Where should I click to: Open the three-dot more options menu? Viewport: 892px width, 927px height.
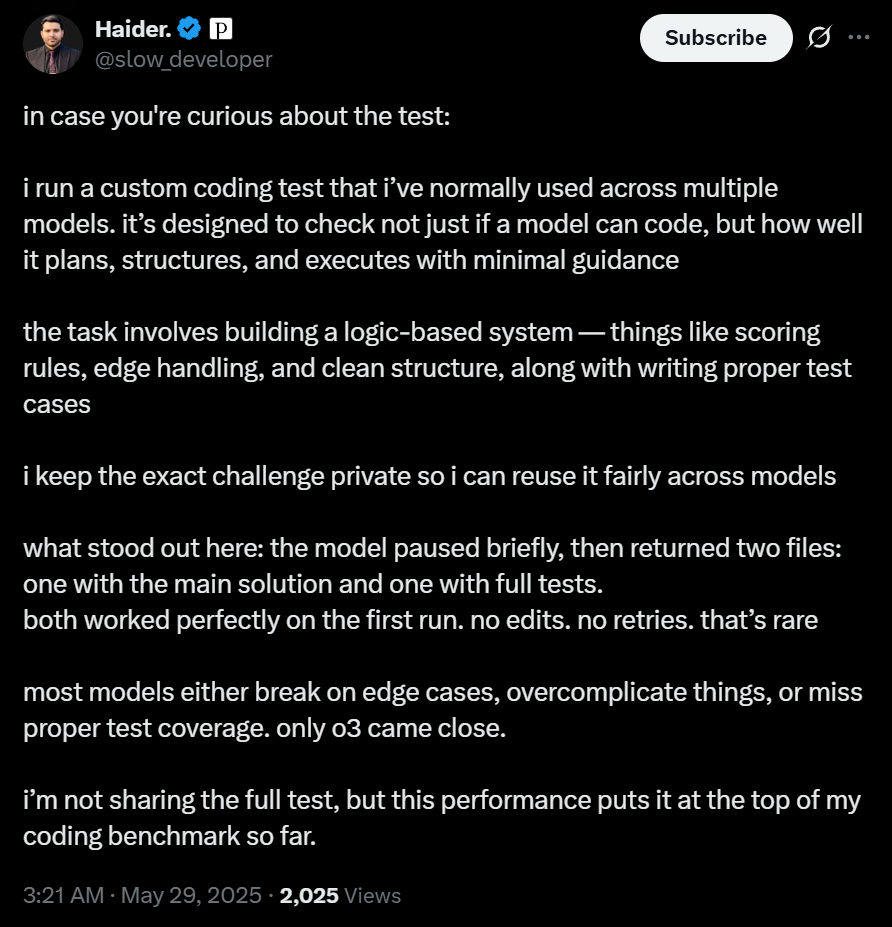point(858,37)
